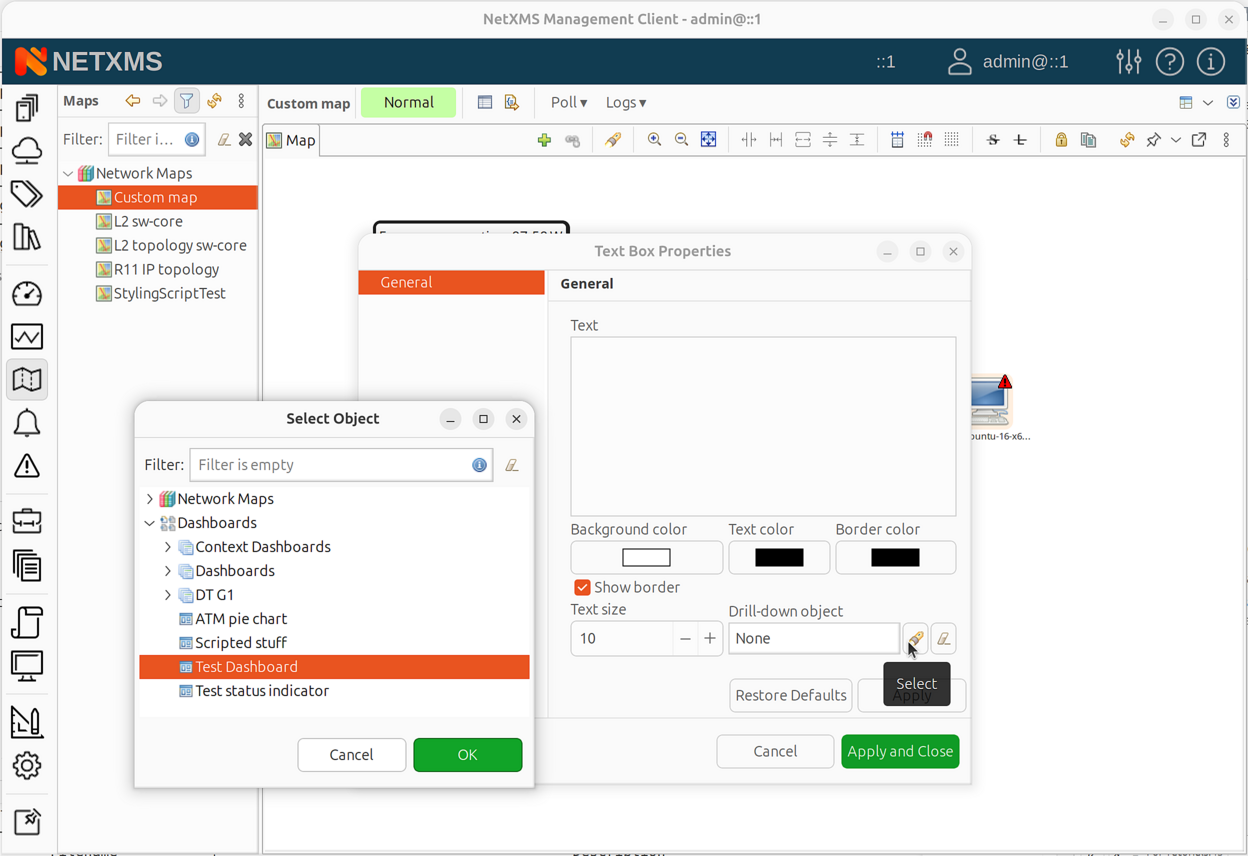Open the alarms bell icon in sidebar
Viewport: 1248px width, 856px height.
click(27, 423)
